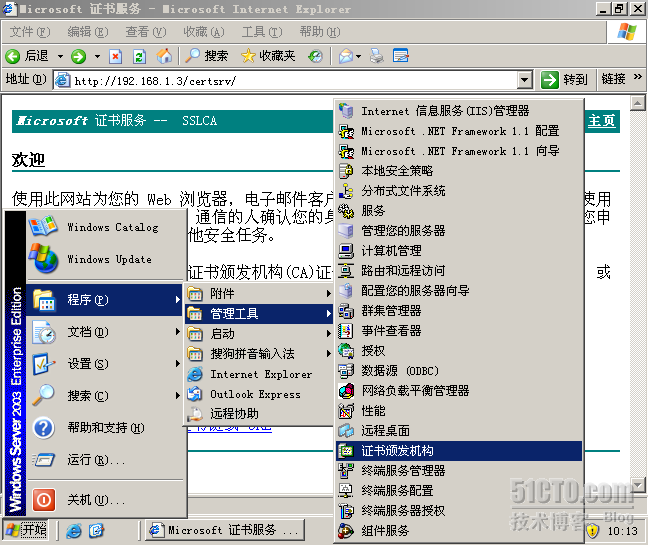This screenshot has width=648, height=545.
Task: Open 服务 (Services) entry
Action: click(x=459, y=211)
